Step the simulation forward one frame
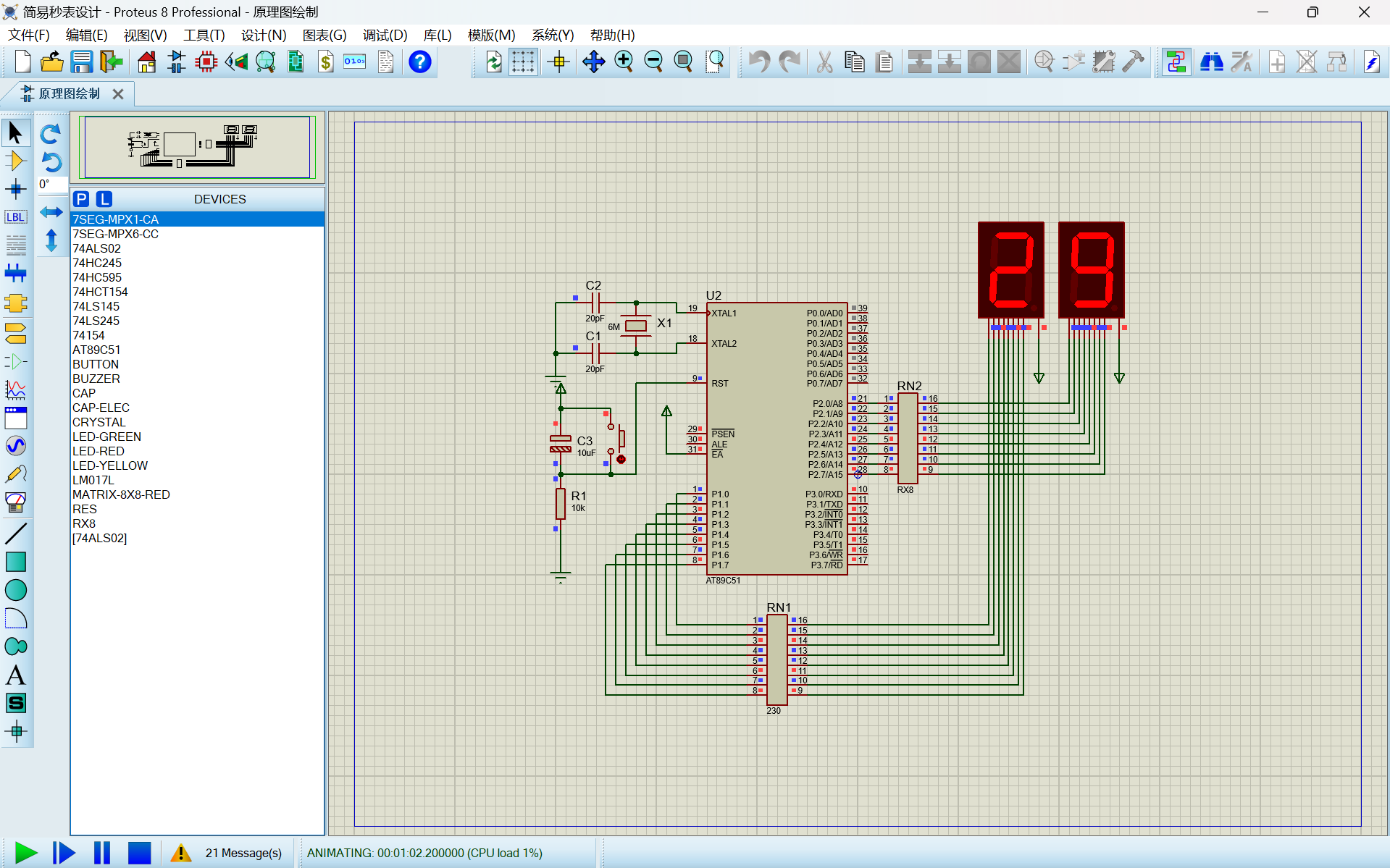 point(64,853)
